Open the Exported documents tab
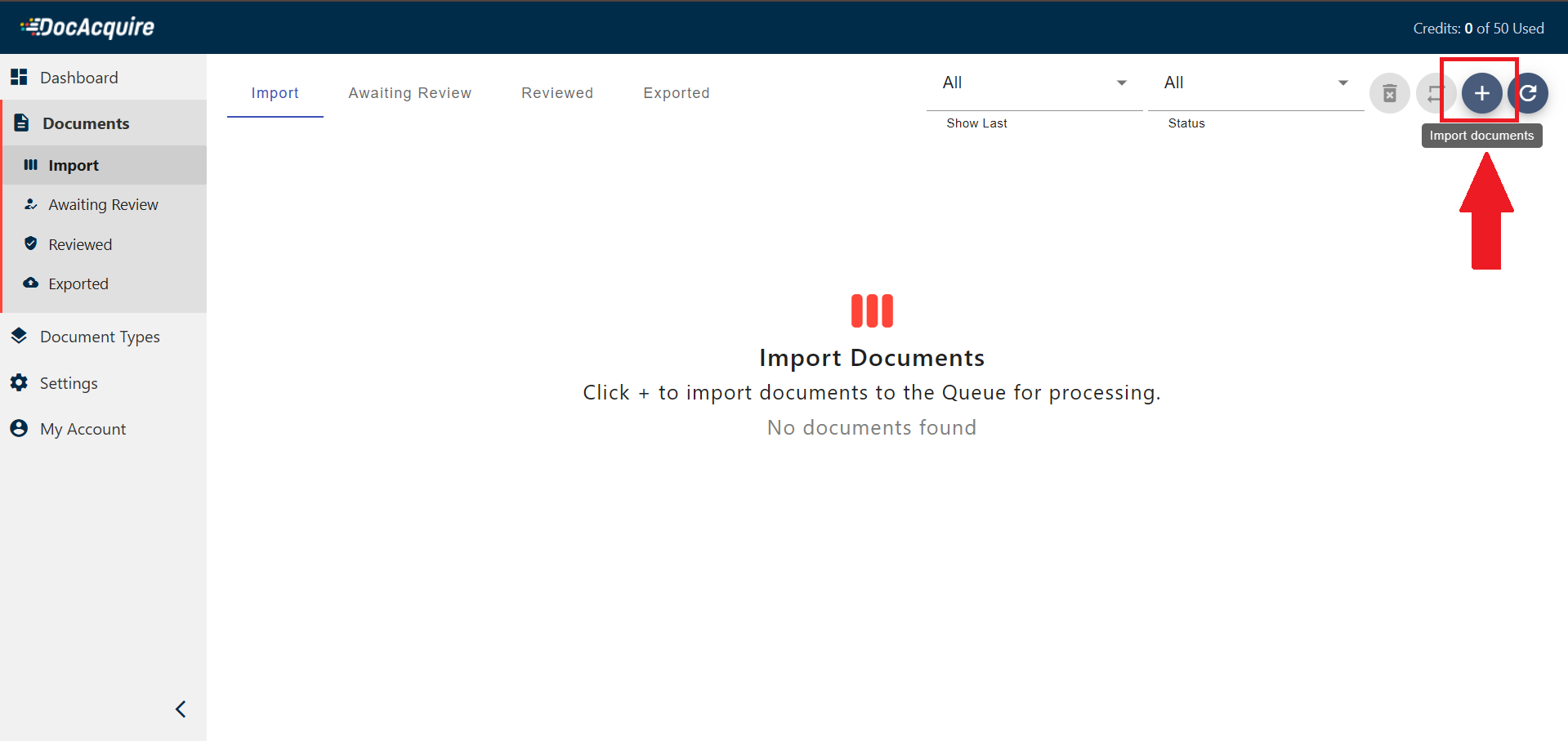 pos(676,92)
